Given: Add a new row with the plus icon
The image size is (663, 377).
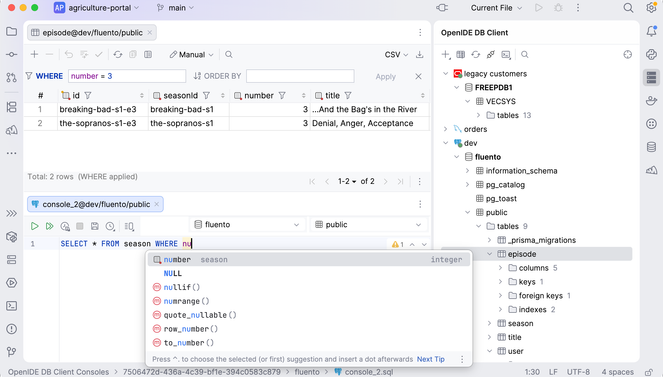Looking at the screenshot, I should tap(34, 55).
